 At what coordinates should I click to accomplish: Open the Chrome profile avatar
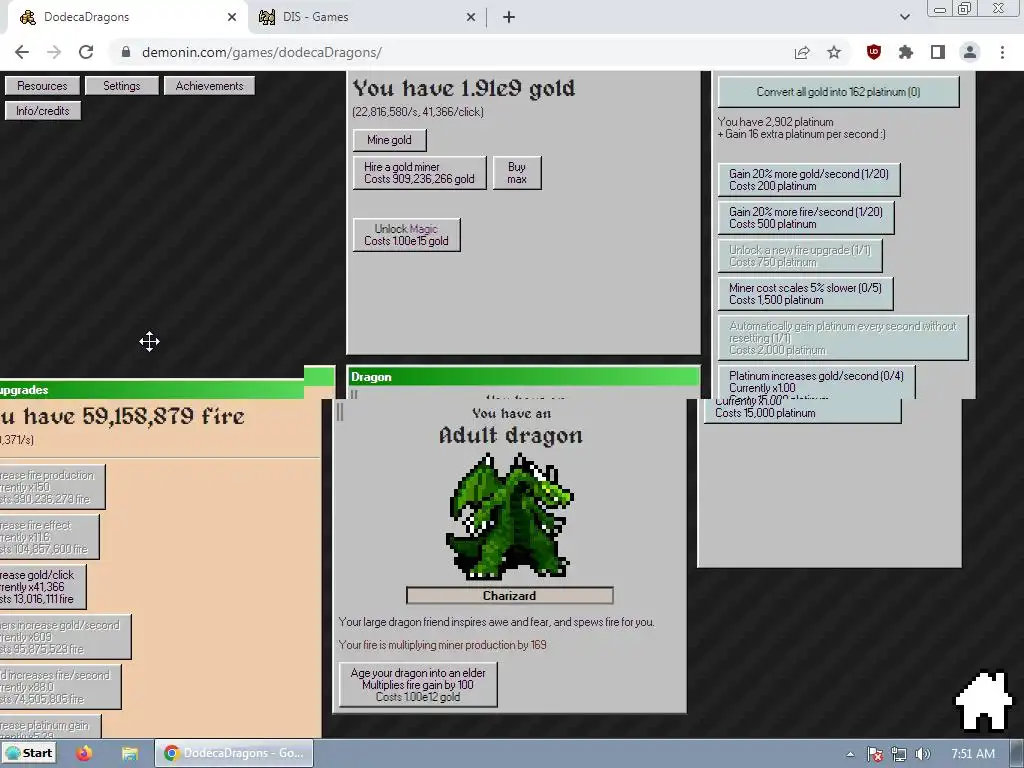tap(970, 52)
